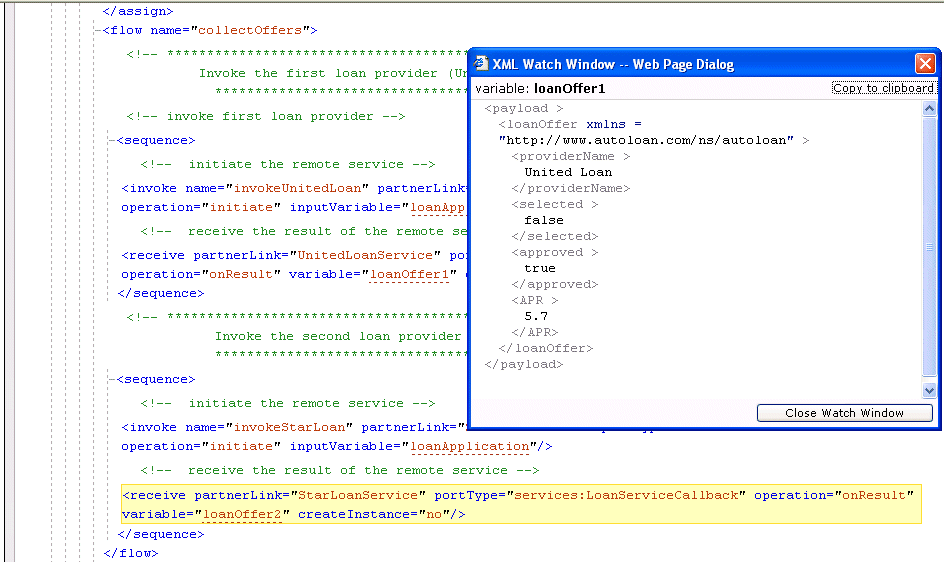The height and width of the screenshot is (562, 944).
Task: Close the XML Watch Window dialog
Action: (x=925, y=63)
